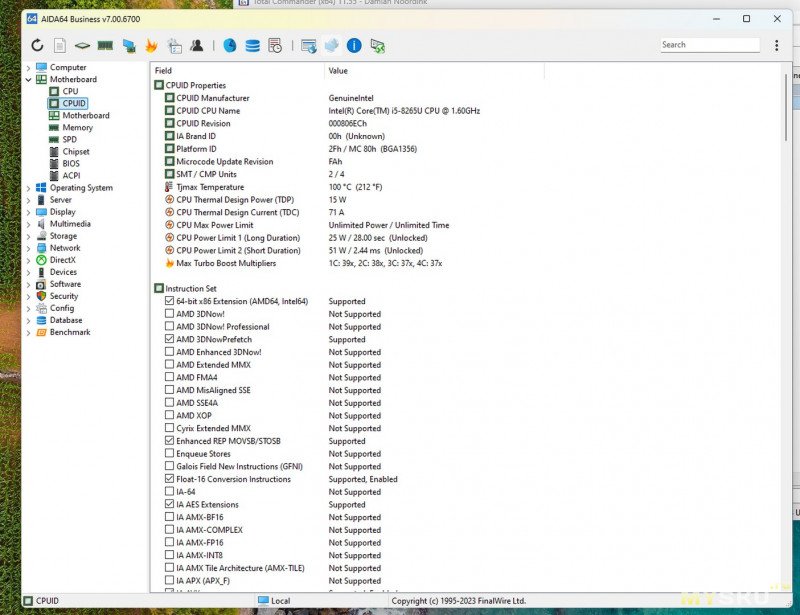
Task: Click the vertical scrollbar thumb of the list
Action: point(786,107)
